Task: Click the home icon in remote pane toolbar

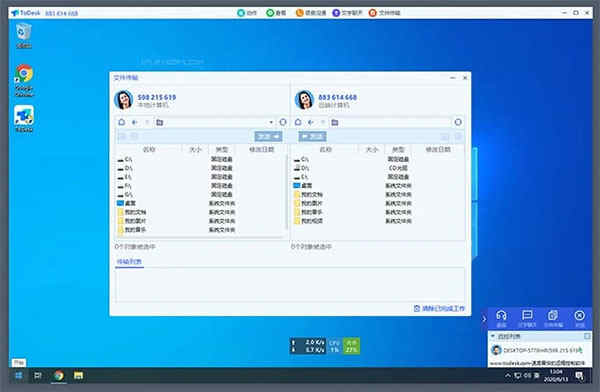Action: 298,122
